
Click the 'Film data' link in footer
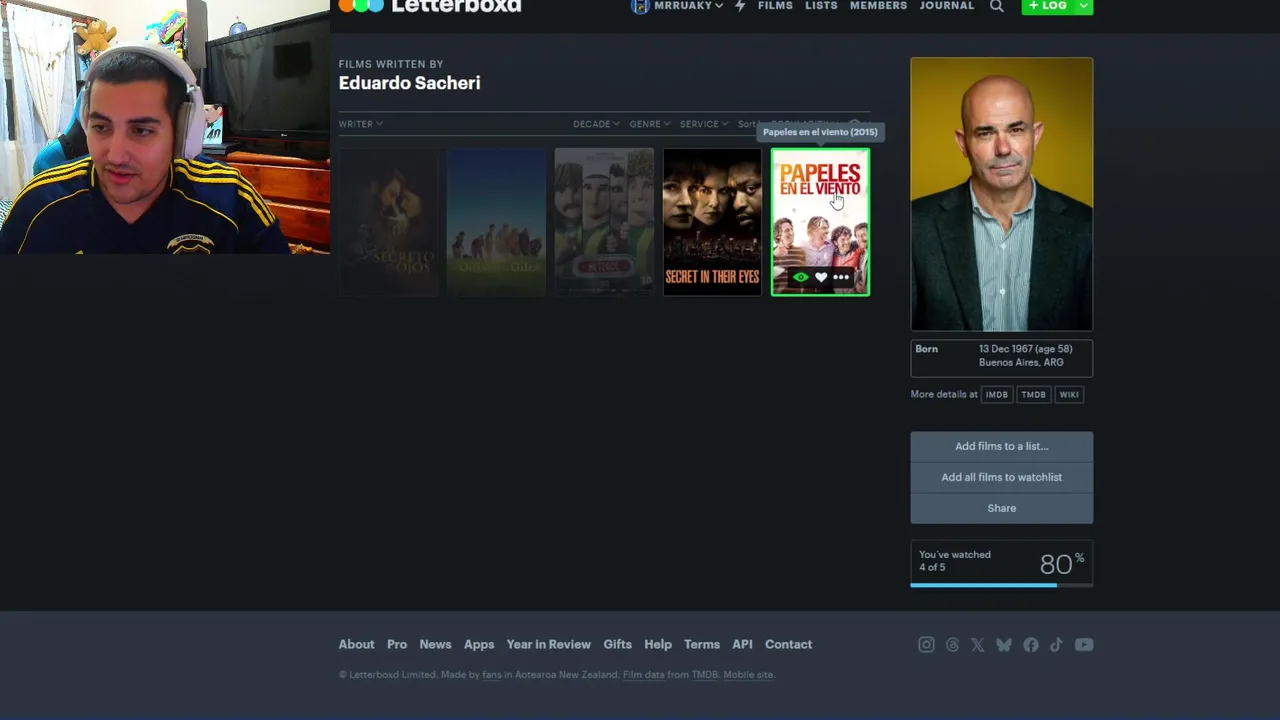(644, 675)
